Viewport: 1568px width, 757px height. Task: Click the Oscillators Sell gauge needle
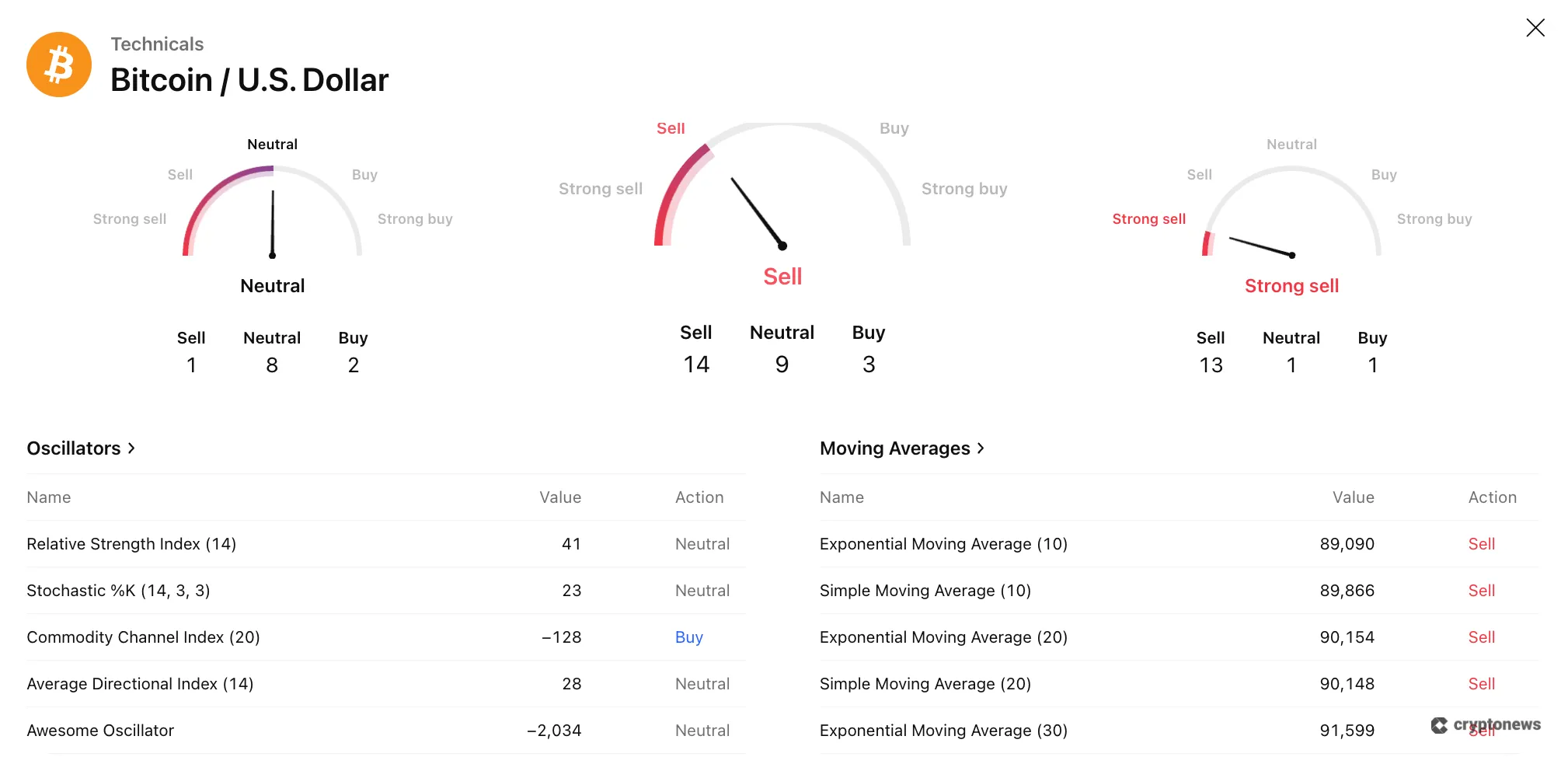click(x=758, y=214)
